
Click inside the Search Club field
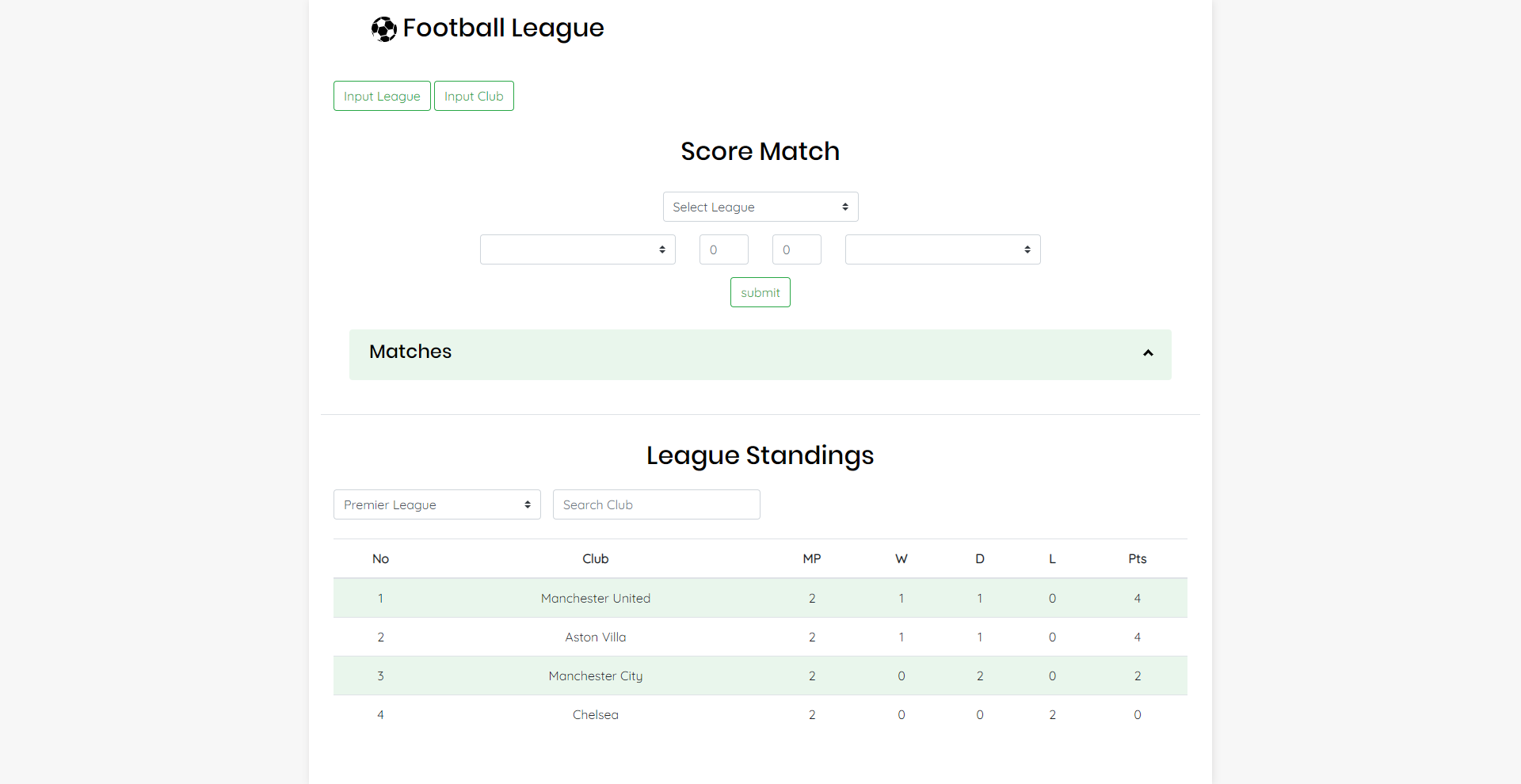click(656, 504)
